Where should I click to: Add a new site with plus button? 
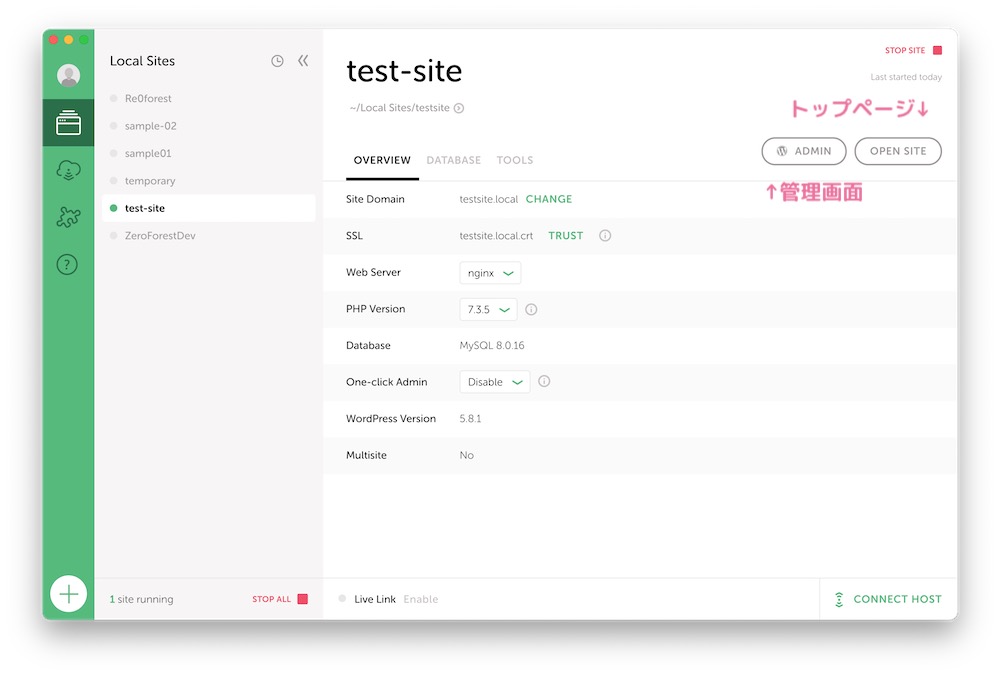pyautogui.click(x=68, y=594)
